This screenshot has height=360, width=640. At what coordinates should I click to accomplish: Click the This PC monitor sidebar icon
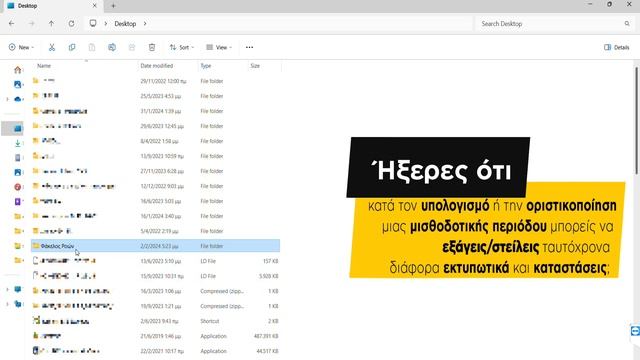coord(18,289)
